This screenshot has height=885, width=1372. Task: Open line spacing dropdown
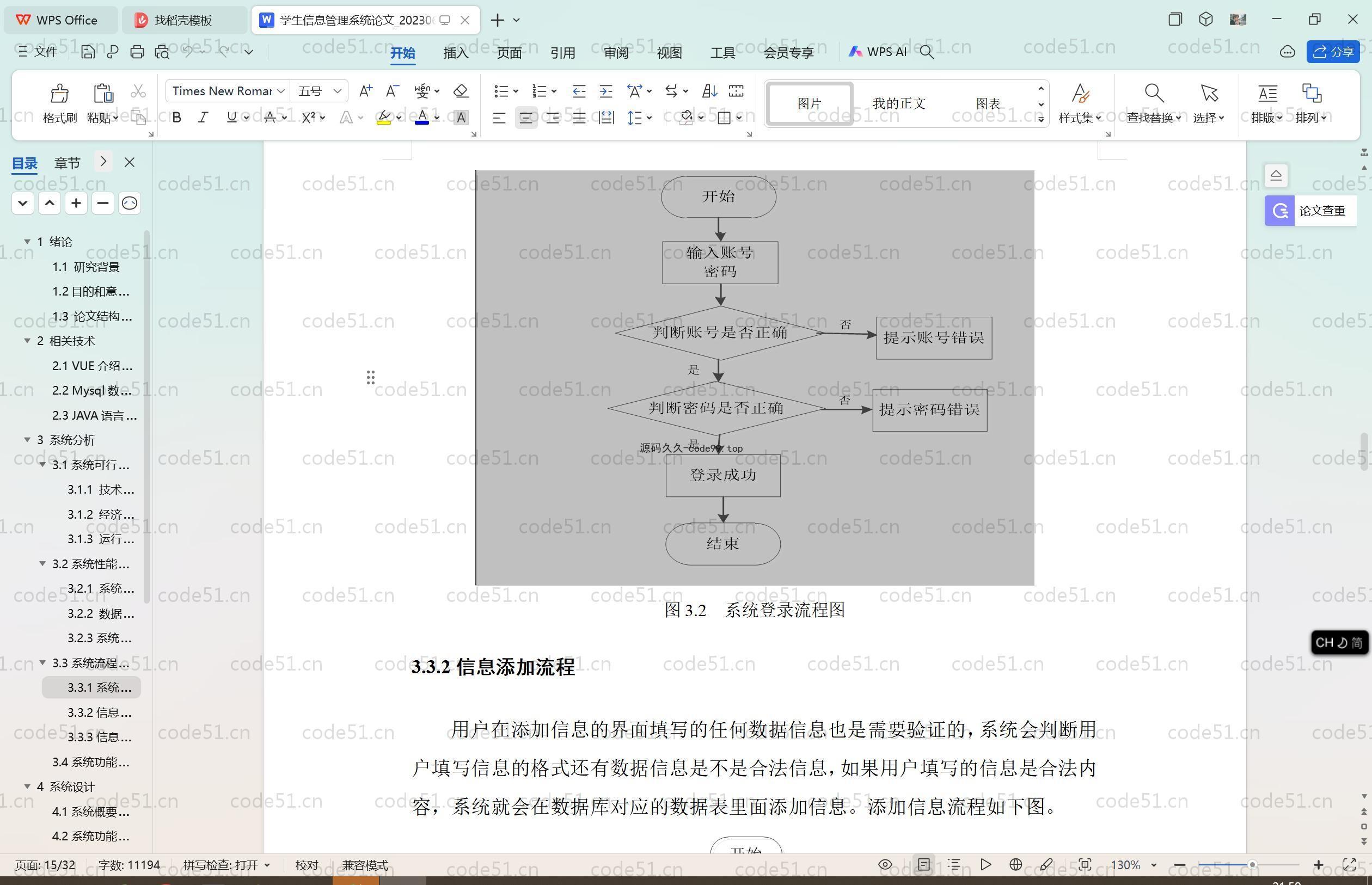649,118
